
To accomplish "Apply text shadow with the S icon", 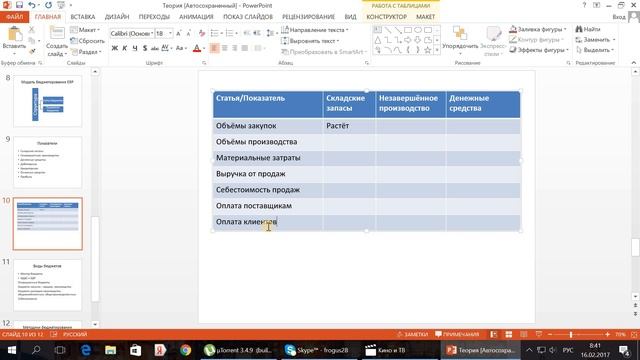I will [144, 48].
